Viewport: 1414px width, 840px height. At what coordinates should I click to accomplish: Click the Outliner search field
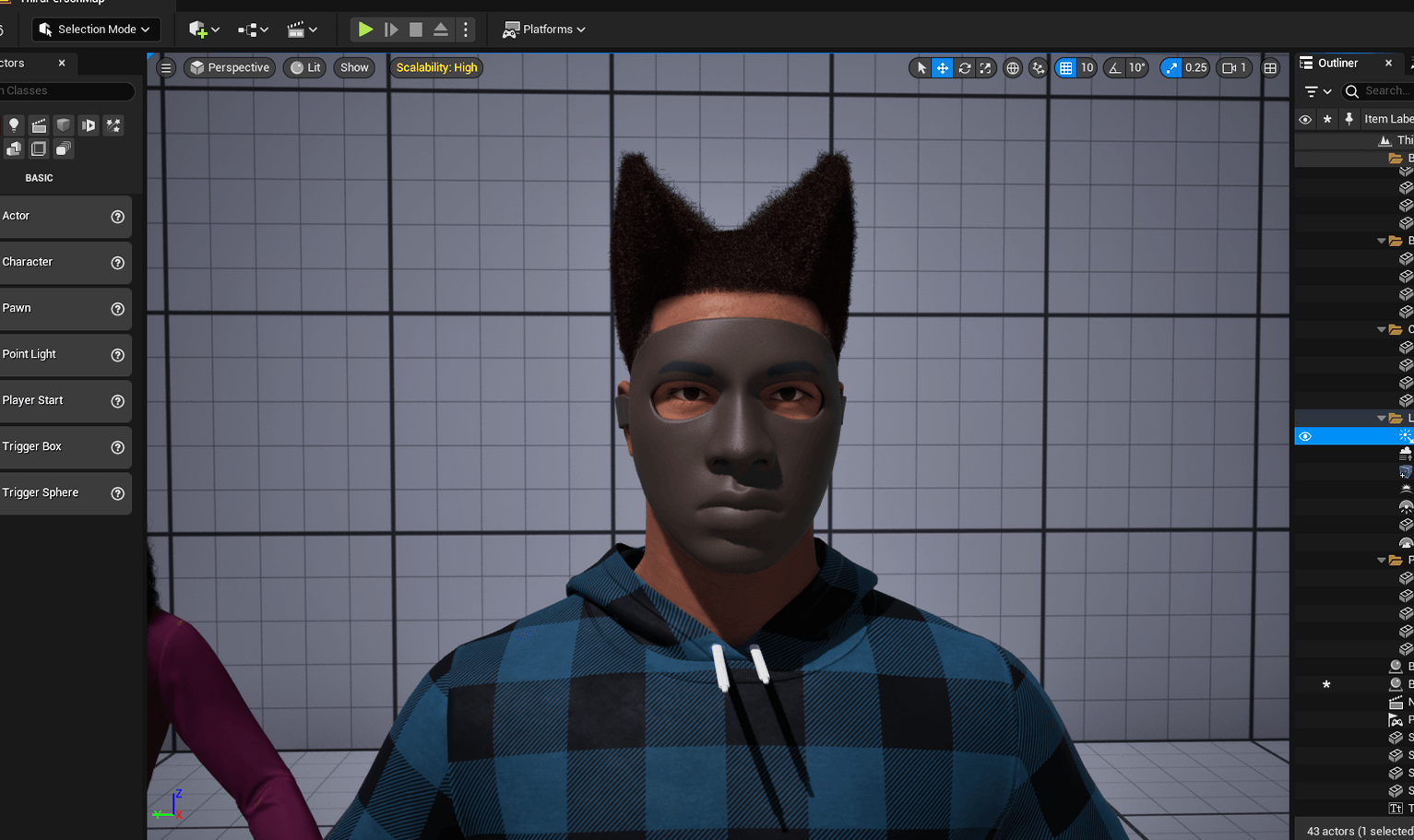pyautogui.click(x=1378, y=90)
